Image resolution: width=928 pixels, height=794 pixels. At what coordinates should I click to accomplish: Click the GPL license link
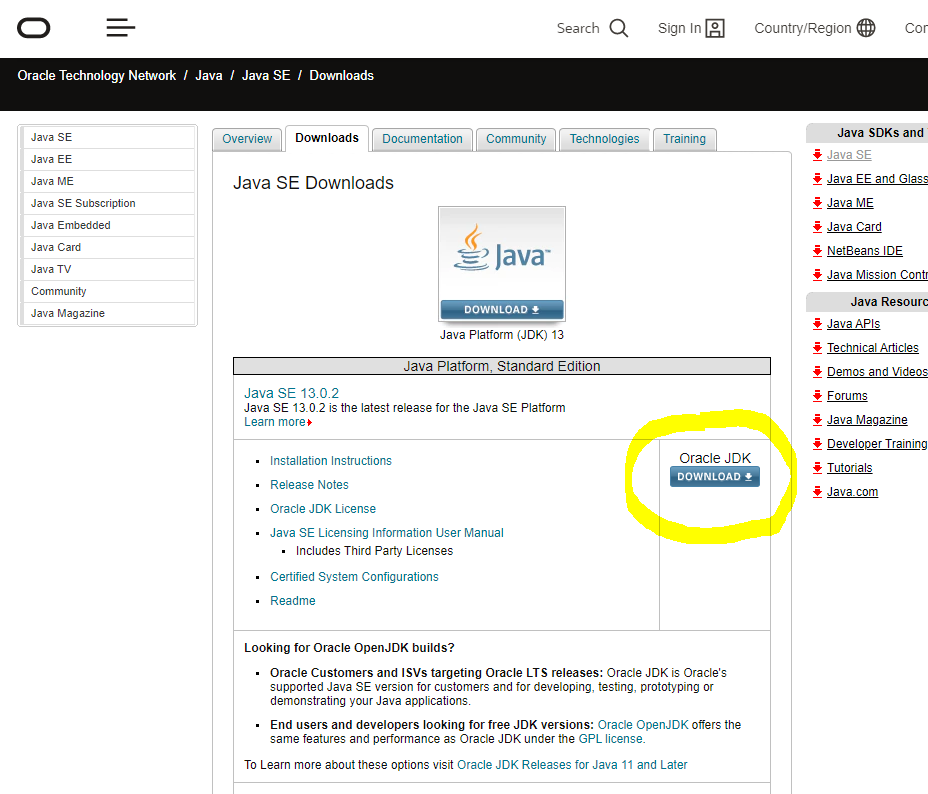pyautogui.click(x=611, y=739)
